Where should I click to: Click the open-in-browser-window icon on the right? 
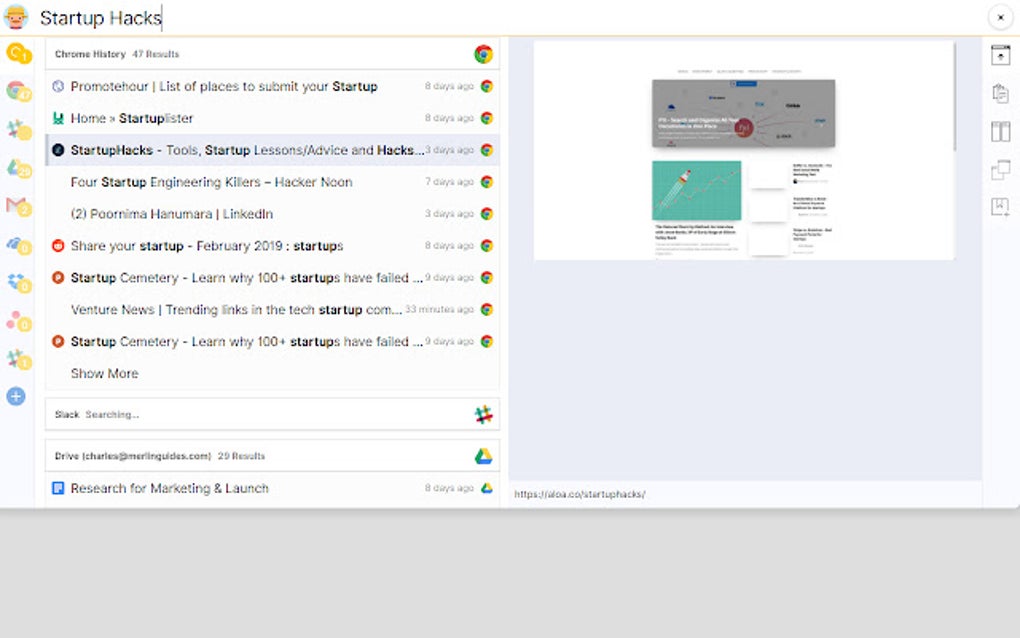coord(1000,55)
